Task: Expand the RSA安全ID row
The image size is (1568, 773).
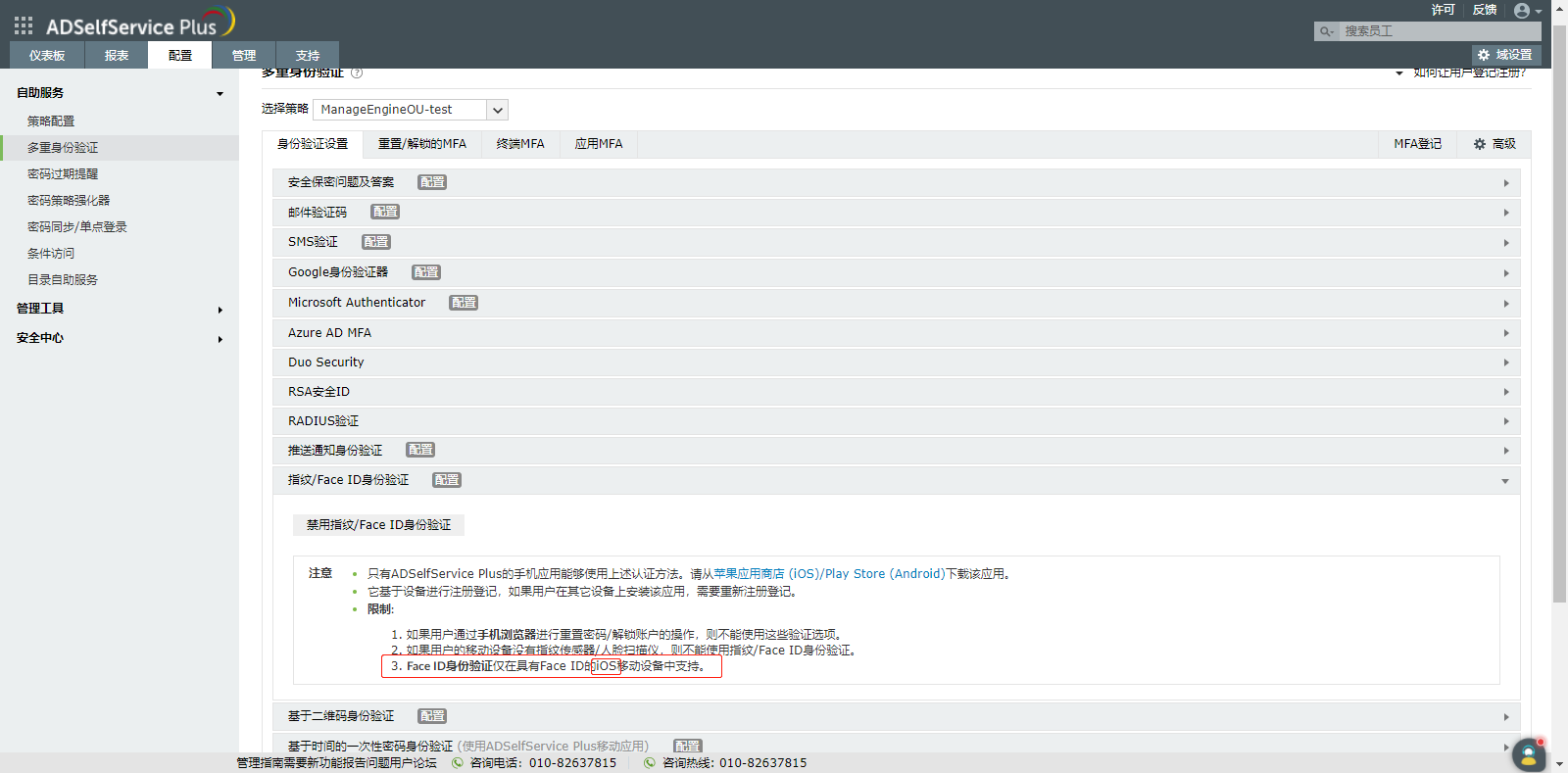Action: [896, 392]
